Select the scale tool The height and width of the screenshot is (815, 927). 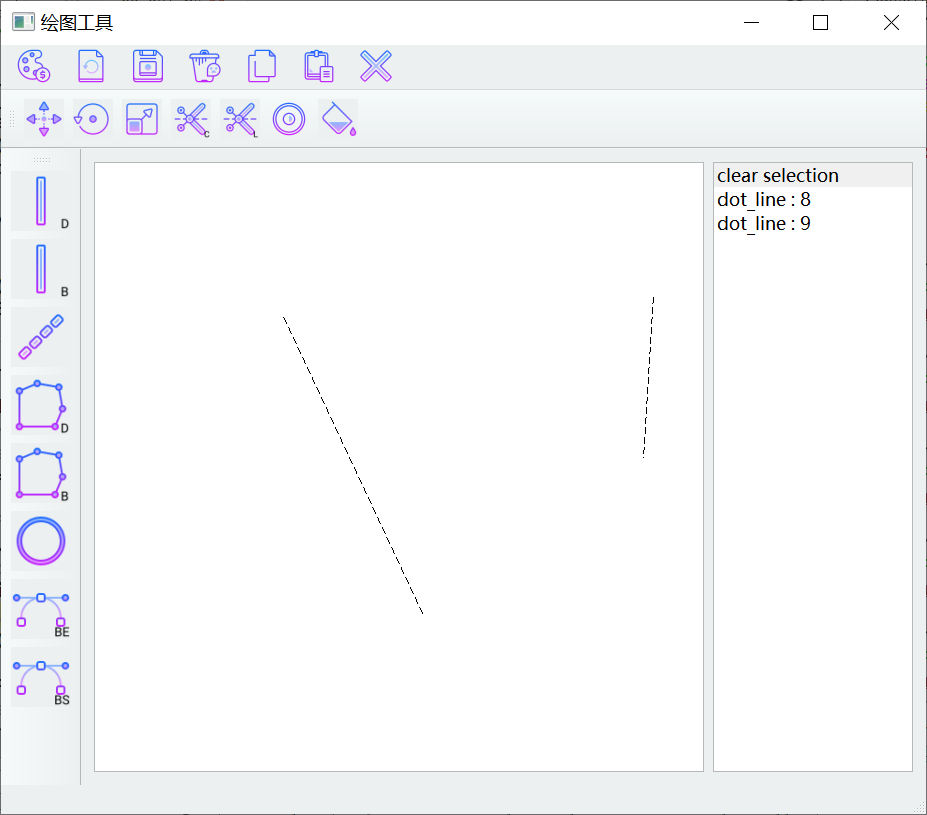click(x=142, y=119)
